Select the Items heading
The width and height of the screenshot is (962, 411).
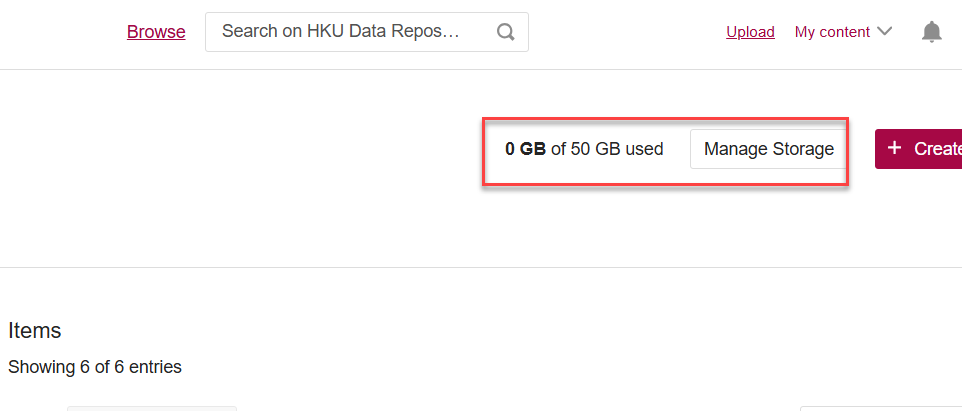35,331
